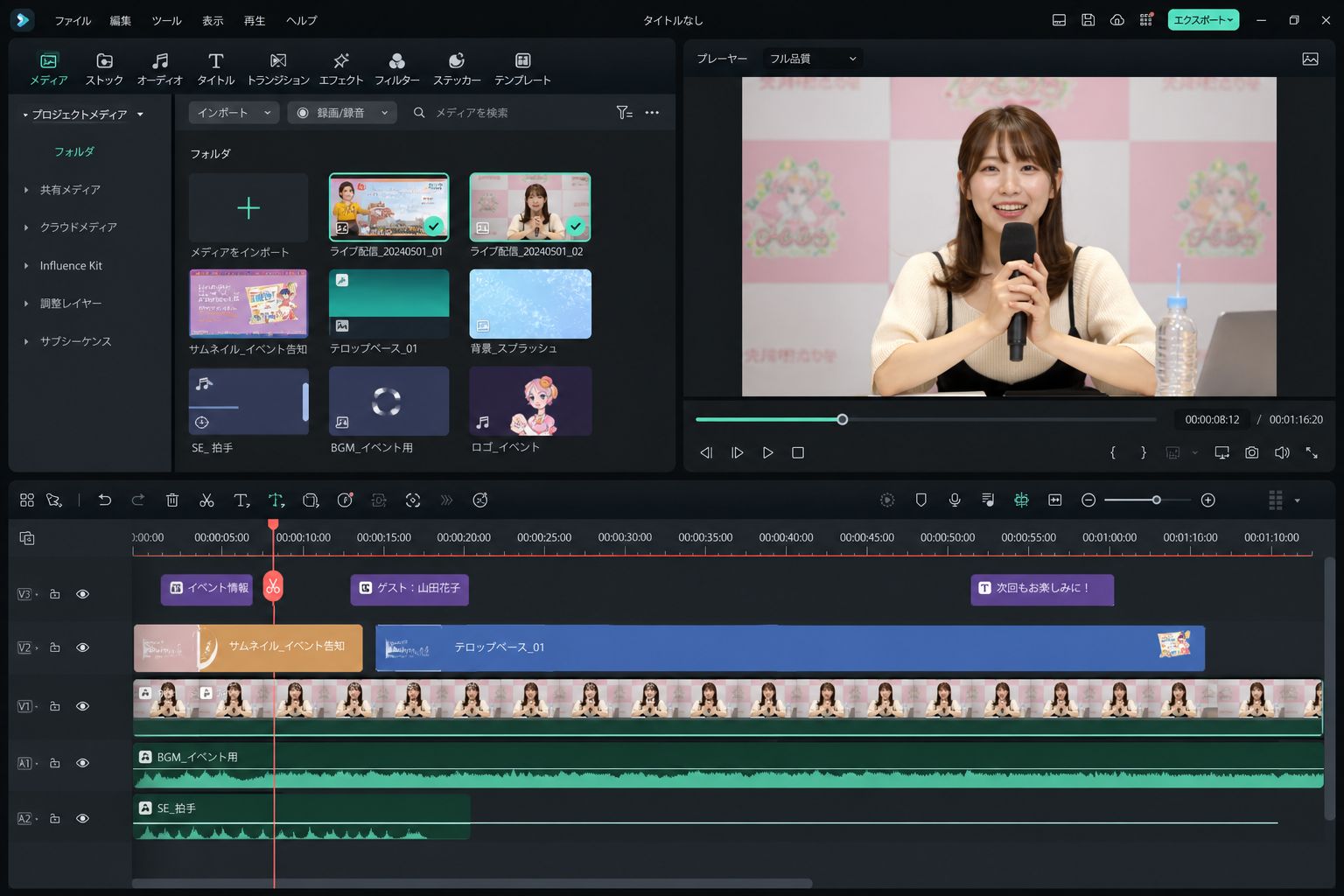Image resolution: width=1344 pixels, height=896 pixels.
Task: Step back one frame in player
Action: point(706,452)
